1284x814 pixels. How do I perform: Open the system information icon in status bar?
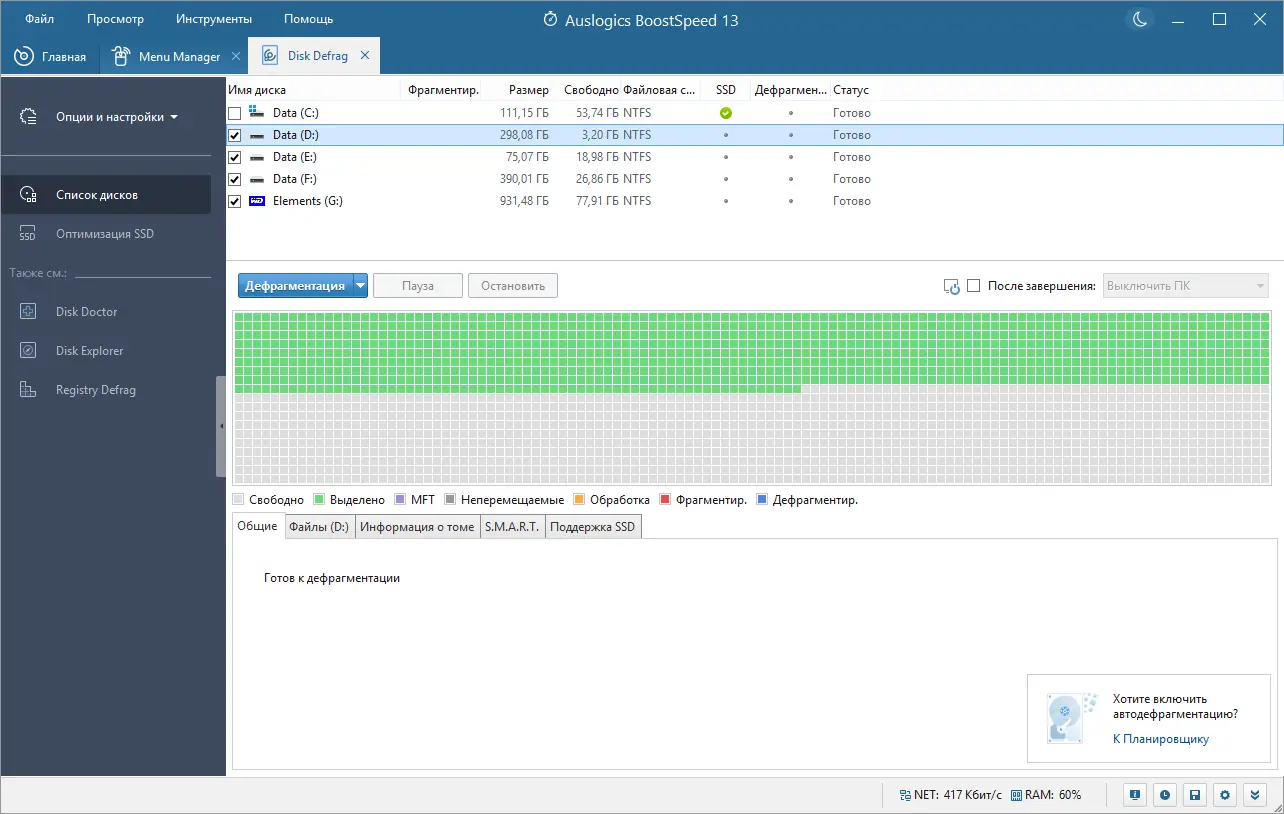pos(1135,795)
